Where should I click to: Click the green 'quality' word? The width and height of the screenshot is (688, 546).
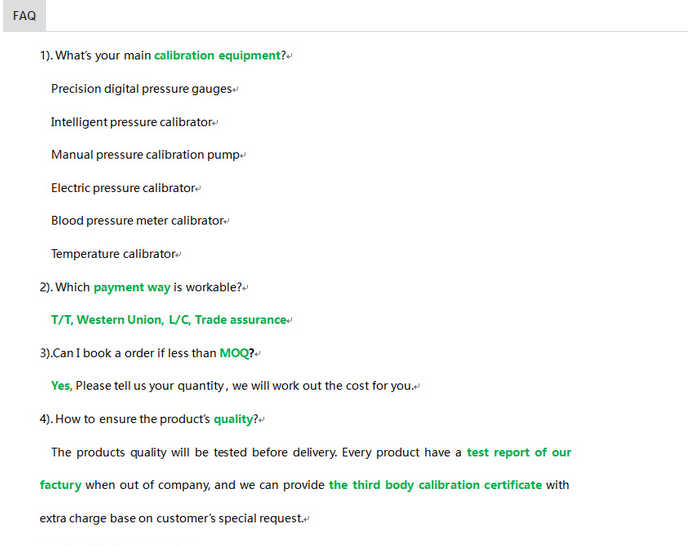[x=233, y=420]
